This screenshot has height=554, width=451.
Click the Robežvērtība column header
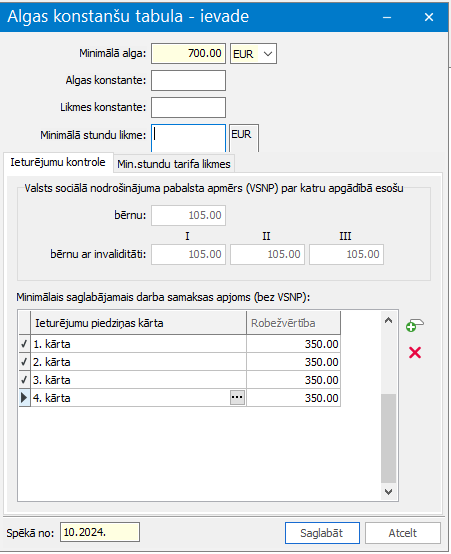(293, 323)
